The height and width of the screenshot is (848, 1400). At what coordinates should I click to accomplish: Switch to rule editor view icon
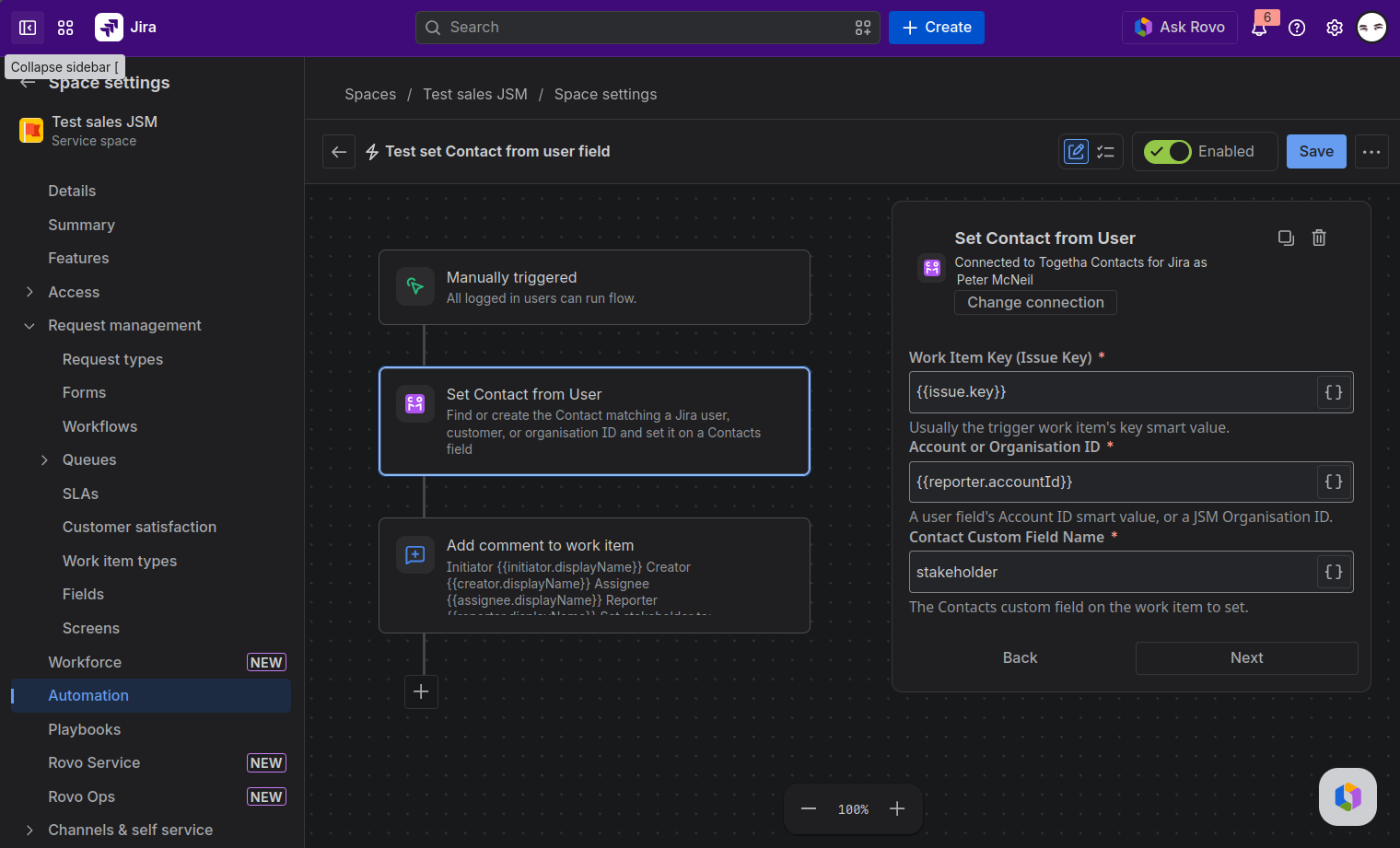[1076, 151]
